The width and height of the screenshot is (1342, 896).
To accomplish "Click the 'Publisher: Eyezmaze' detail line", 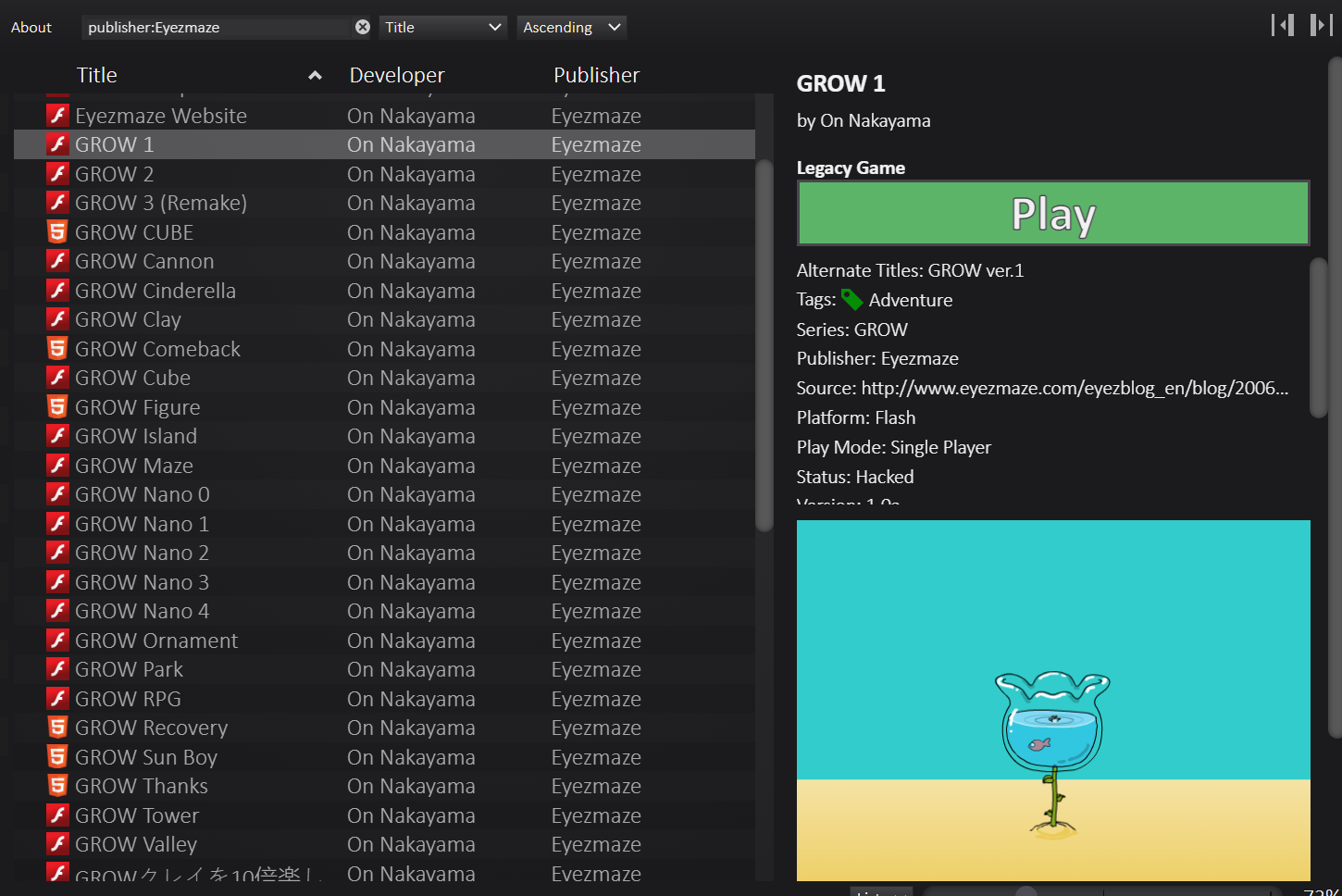I will click(877, 358).
